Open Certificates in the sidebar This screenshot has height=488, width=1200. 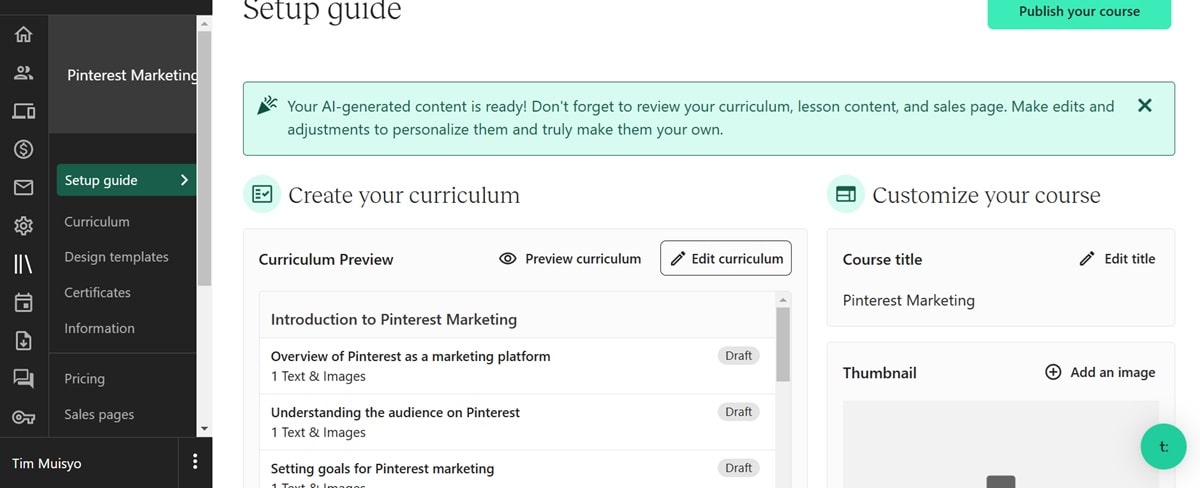point(97,293)
